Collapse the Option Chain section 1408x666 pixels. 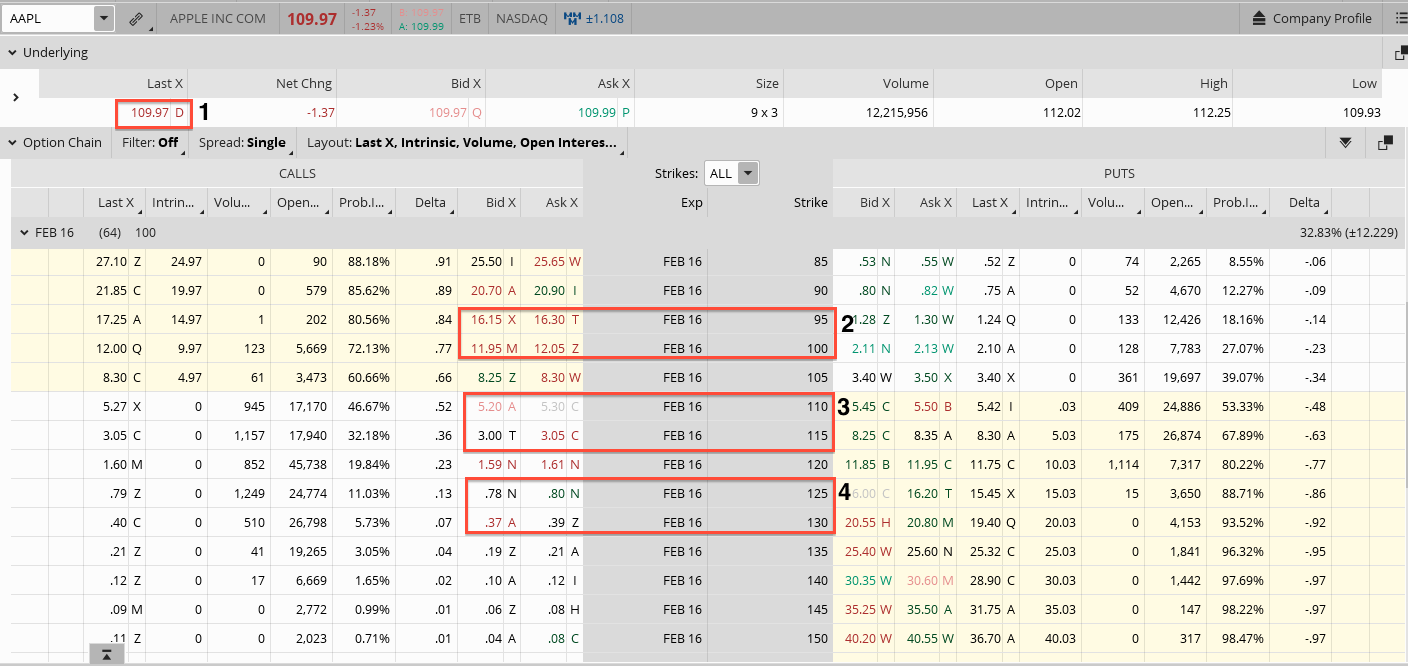point(12,143)
